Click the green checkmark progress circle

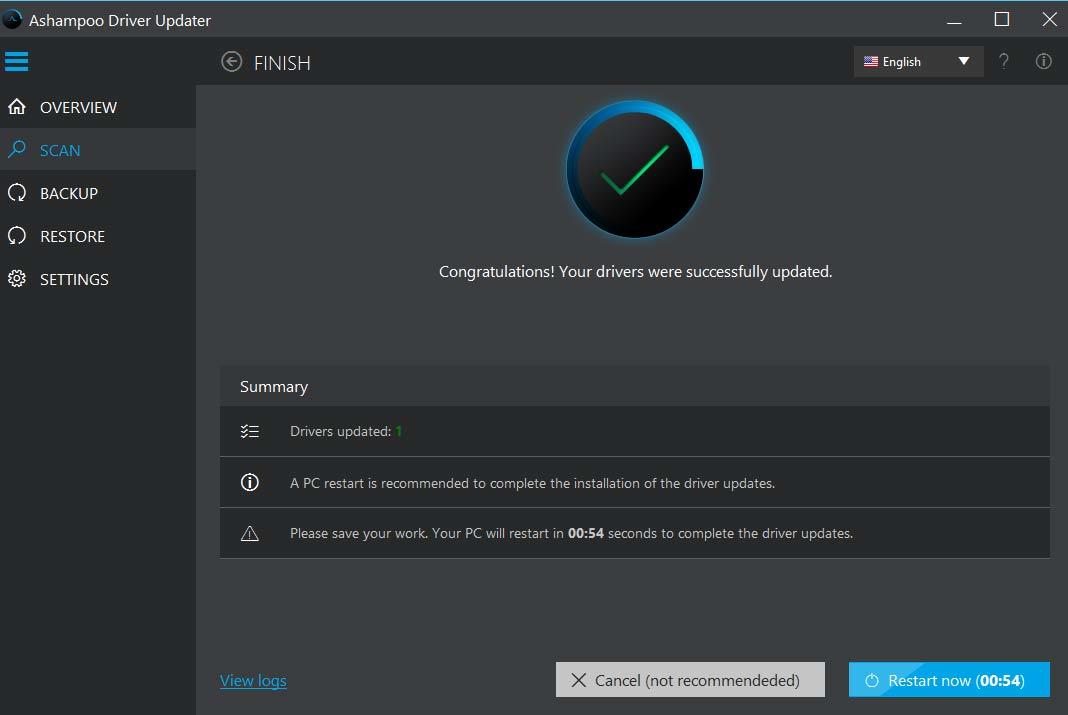[635, 169]
